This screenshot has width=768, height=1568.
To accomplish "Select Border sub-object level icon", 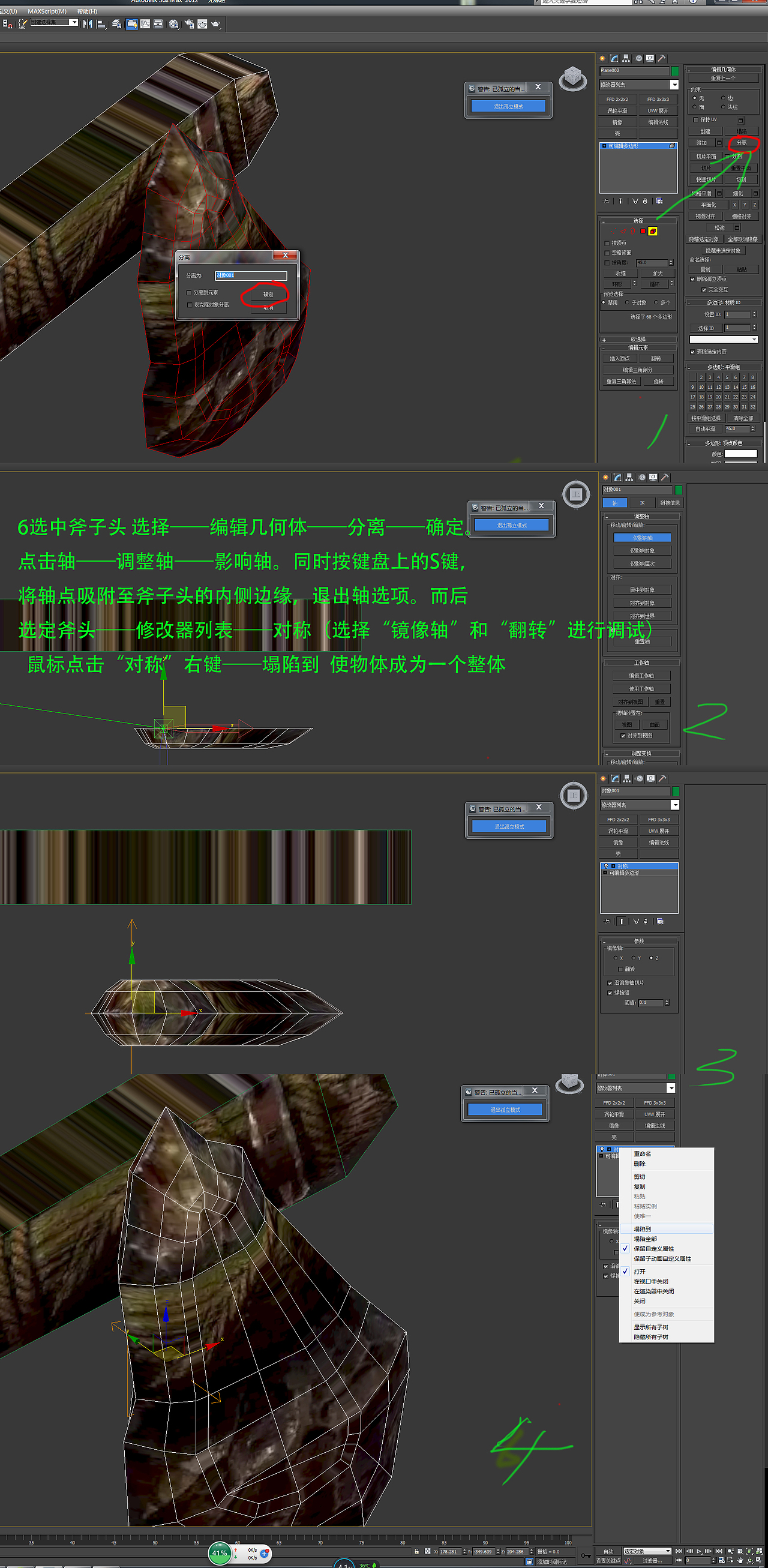I will click(633, 231).
